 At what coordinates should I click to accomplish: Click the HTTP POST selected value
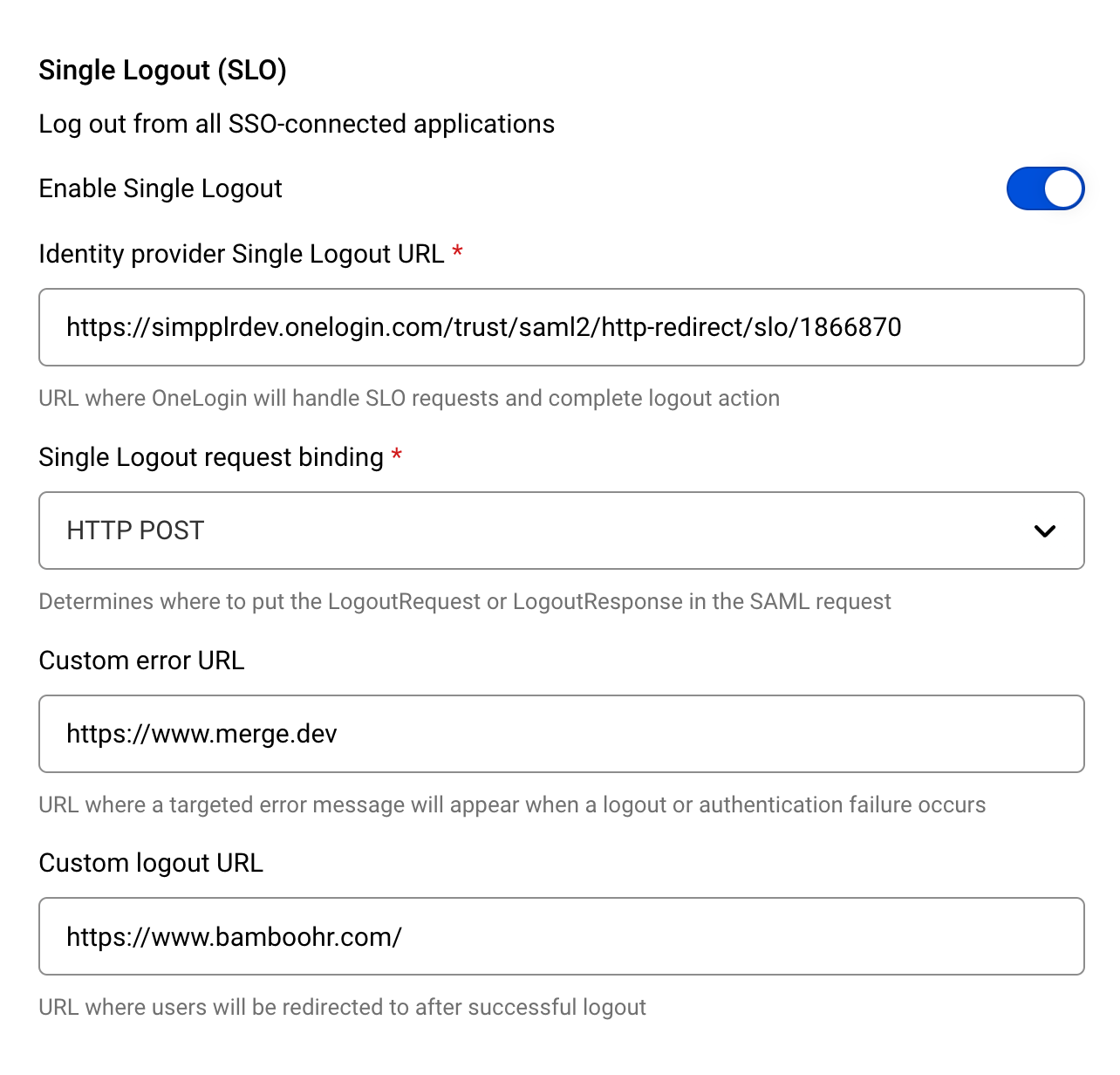click(135, 531)
